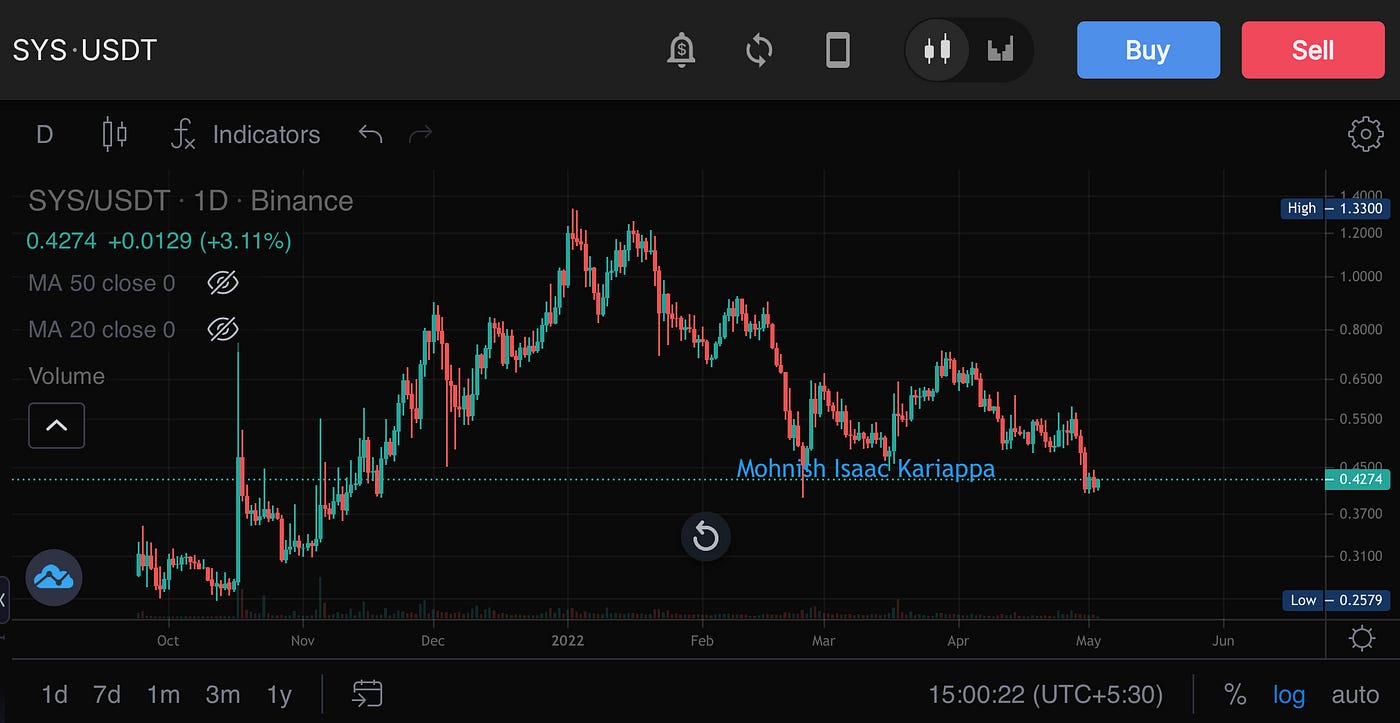Click the SYS/USDT 1D Binance title
1400x723 pixels.
[x=190, y=201]
